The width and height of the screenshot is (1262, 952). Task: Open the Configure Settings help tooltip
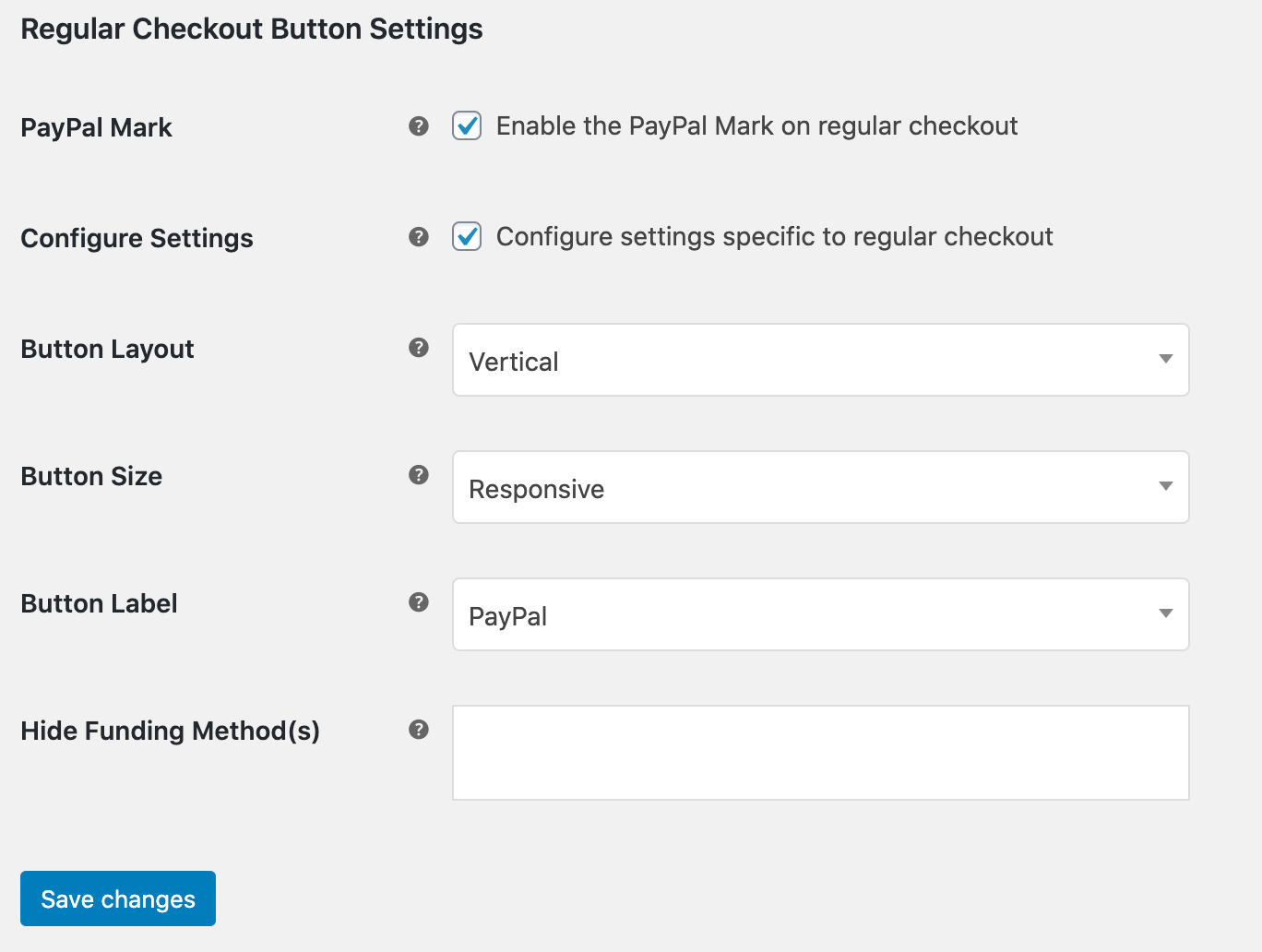click(x=419, y=236)
